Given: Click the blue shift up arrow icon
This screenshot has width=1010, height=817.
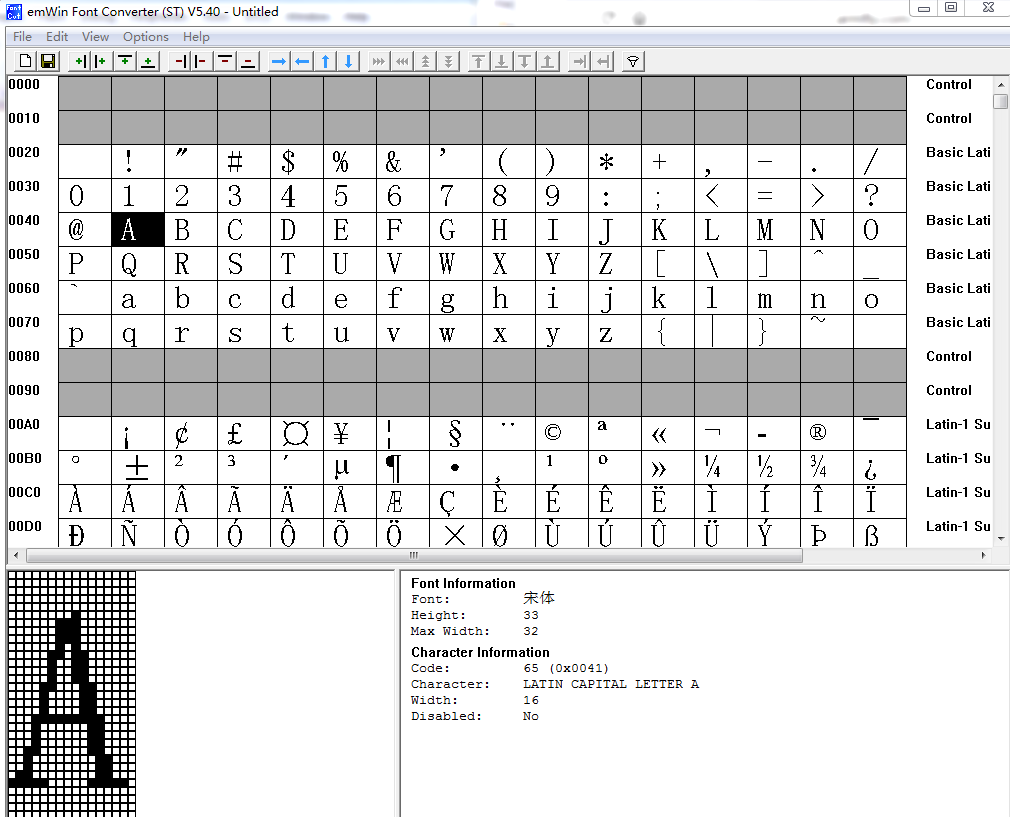Looking at the screenshot, I should [325, 61].
